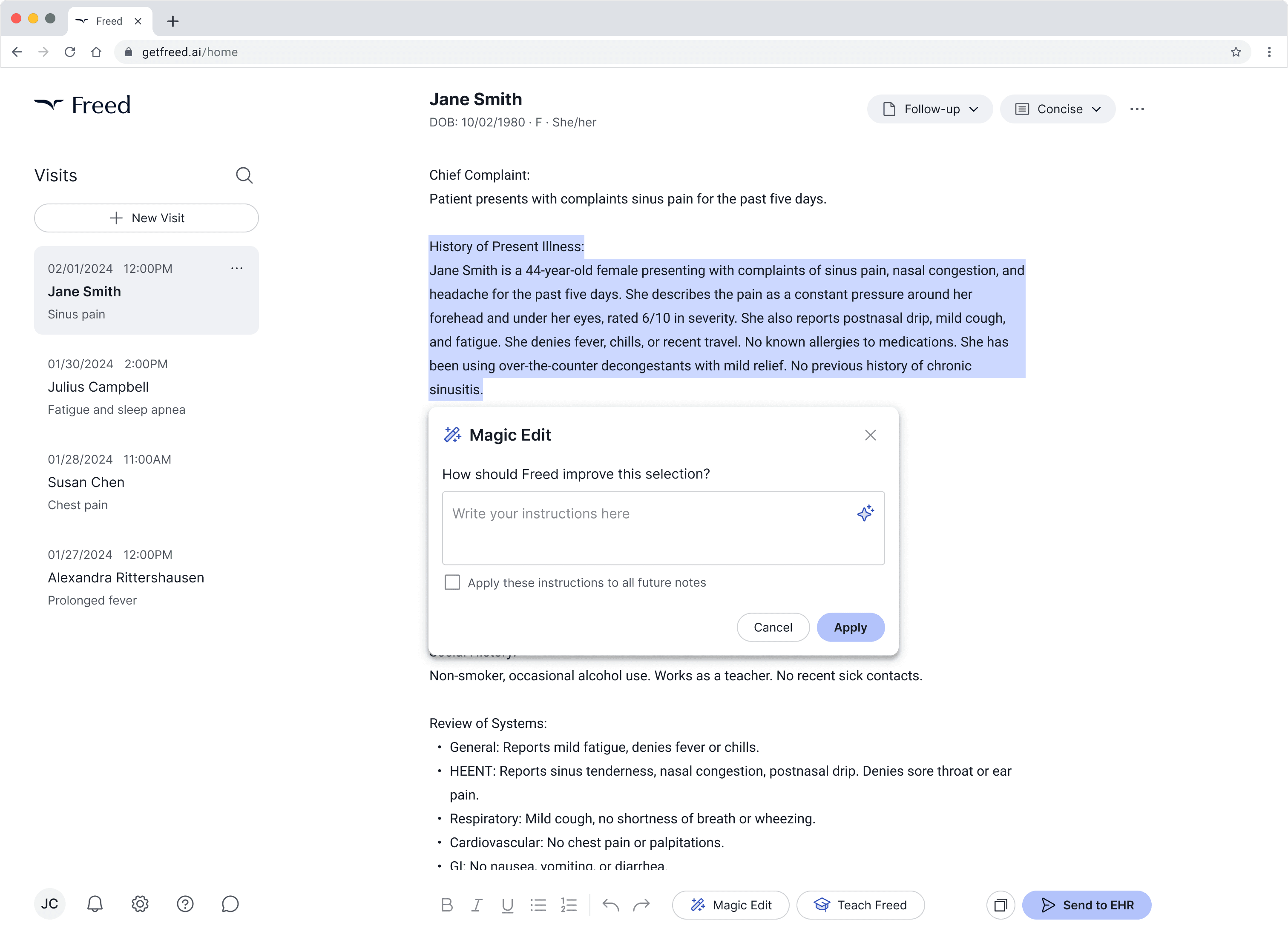Toggle bold formatting
1288x940 pixels.
(447, 905)
